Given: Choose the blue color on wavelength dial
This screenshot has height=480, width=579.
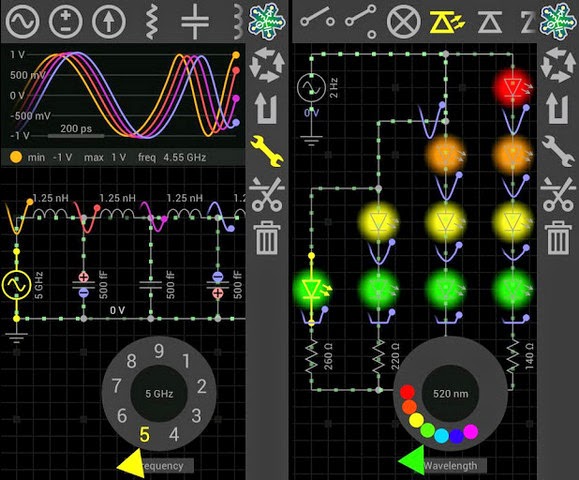Looking at the screenshot, I should click(x=456, y=436).
